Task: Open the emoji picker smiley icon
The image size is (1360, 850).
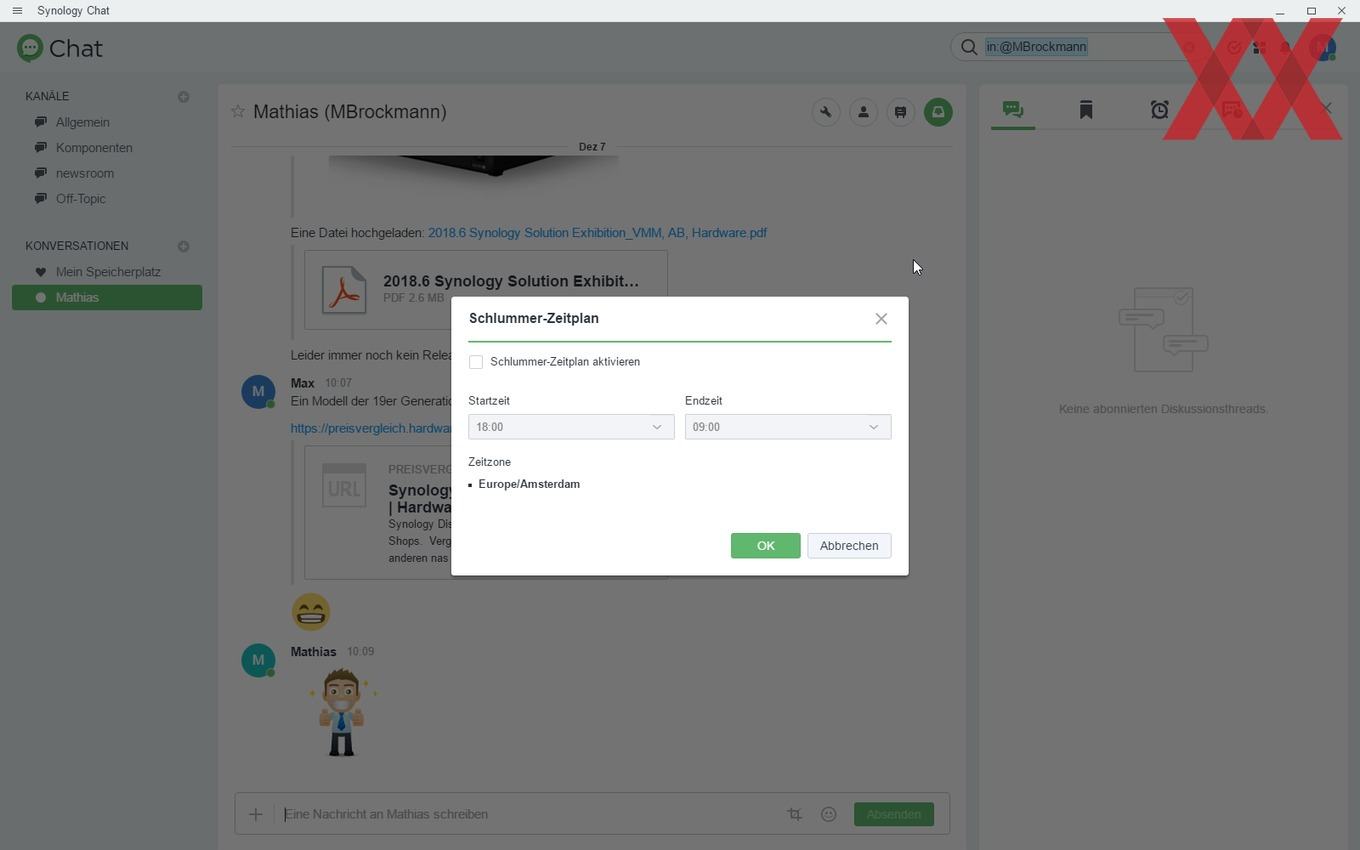Action: pos(828,815)
